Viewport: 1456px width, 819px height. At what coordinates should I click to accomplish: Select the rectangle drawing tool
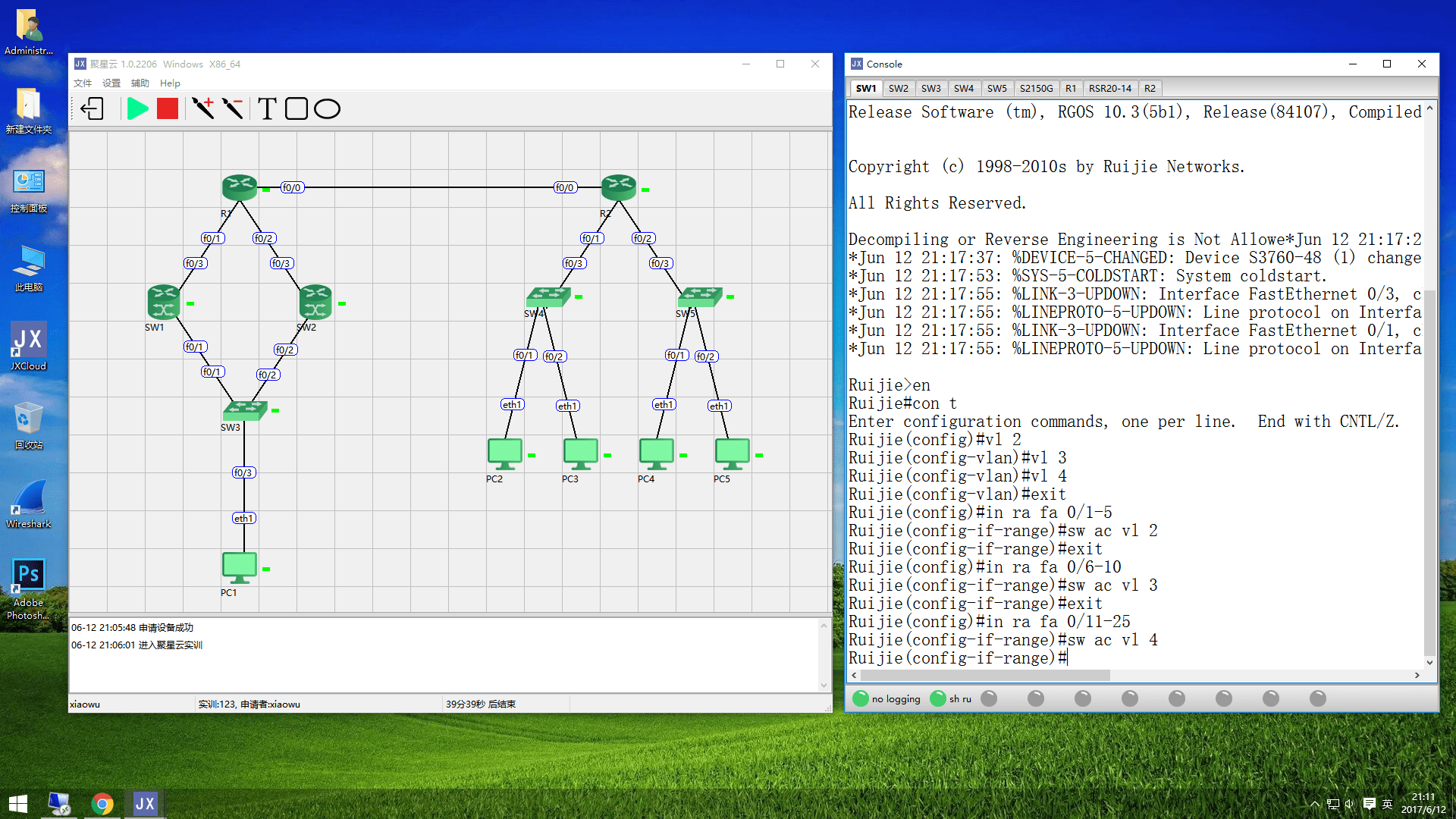(x=297, y=108)
